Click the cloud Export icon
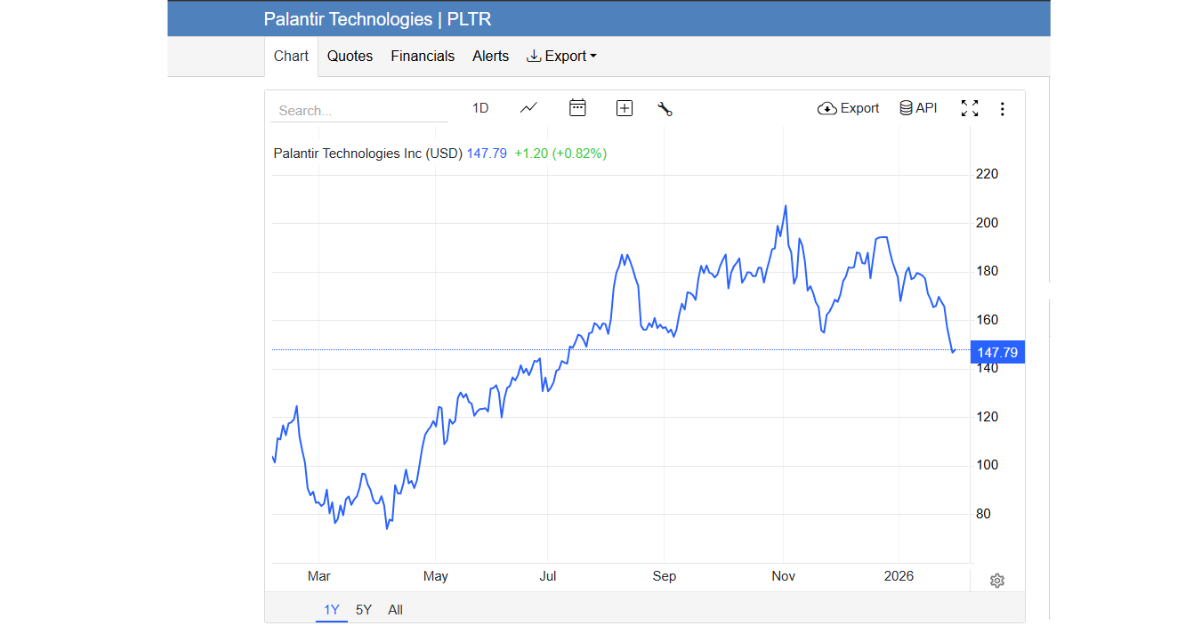The image size is (1200, 630). [848, 108]
